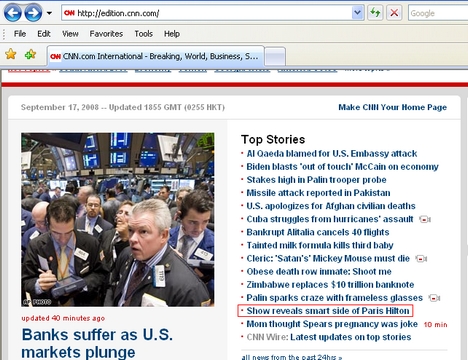Expand the address bar URL dropdown
This screenshot has height=360, width=468.
coord(357,13)
